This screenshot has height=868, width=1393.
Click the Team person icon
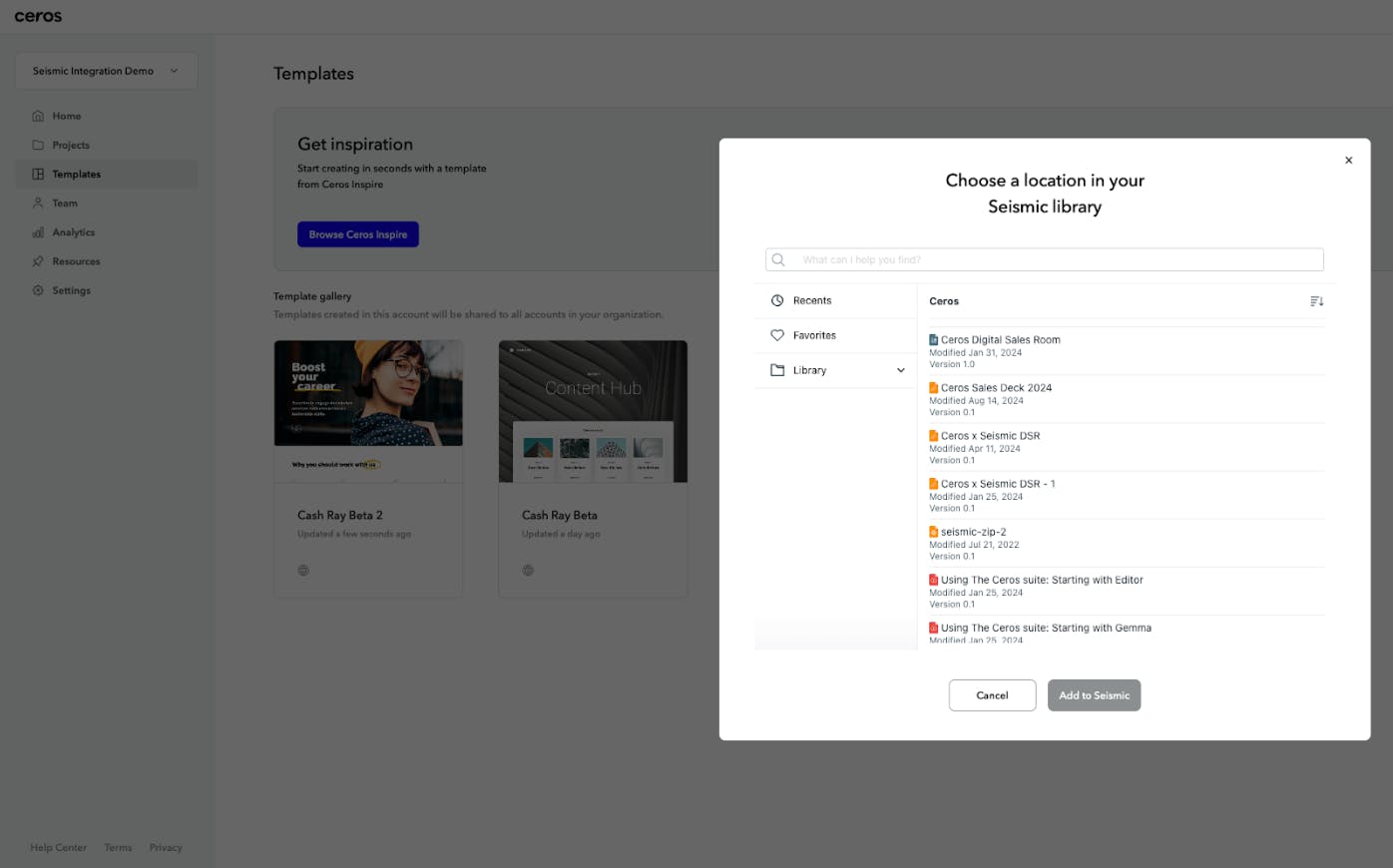38,203
